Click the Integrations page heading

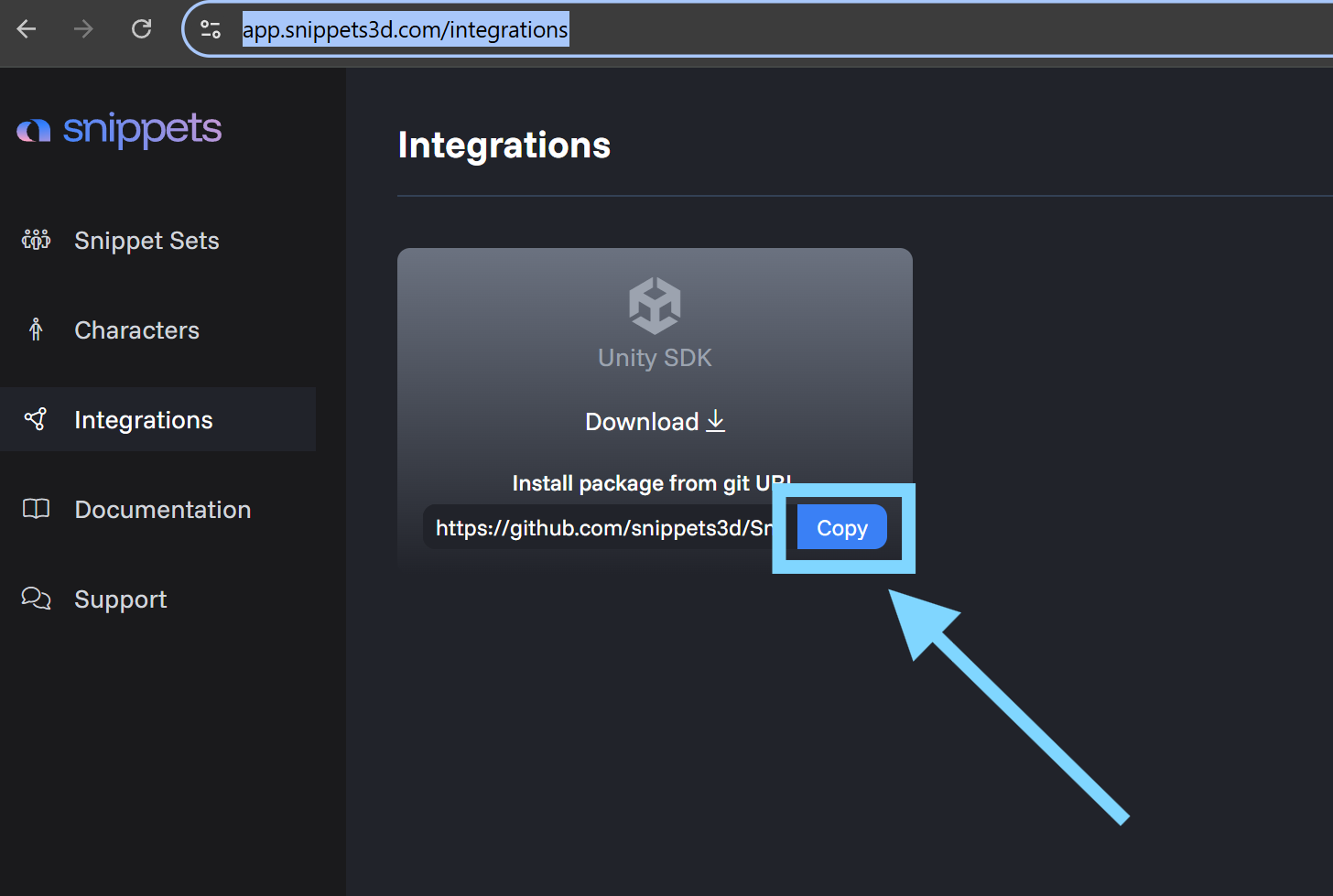(x=504, y=146)
